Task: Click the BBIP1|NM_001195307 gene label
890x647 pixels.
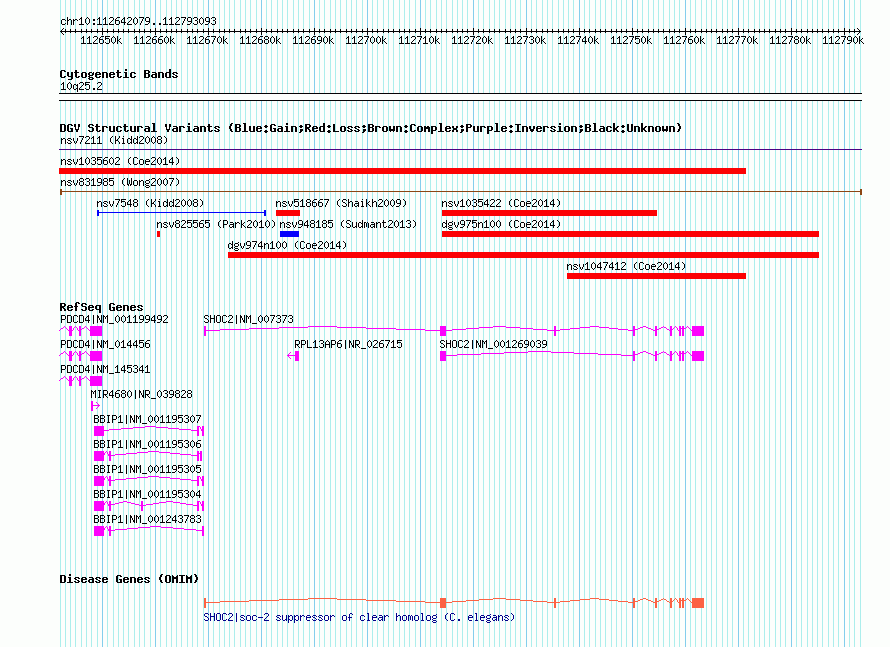Action: coord(148,419)
